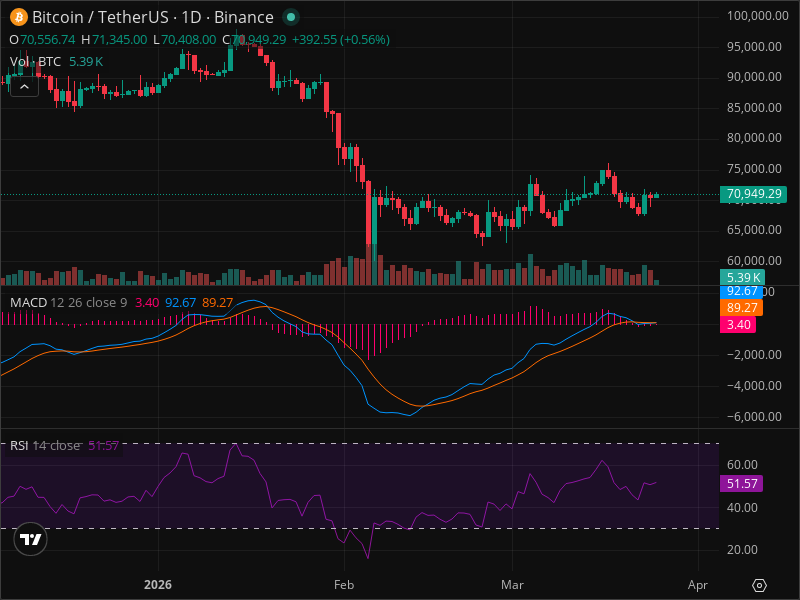Open the TradingView logo link
Screen dimensions: 800x600
(x=31, y=539)
